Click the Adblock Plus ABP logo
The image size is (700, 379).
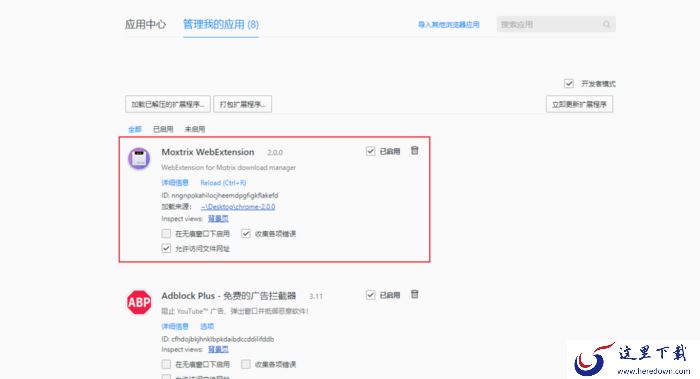(x=139, y=303)
